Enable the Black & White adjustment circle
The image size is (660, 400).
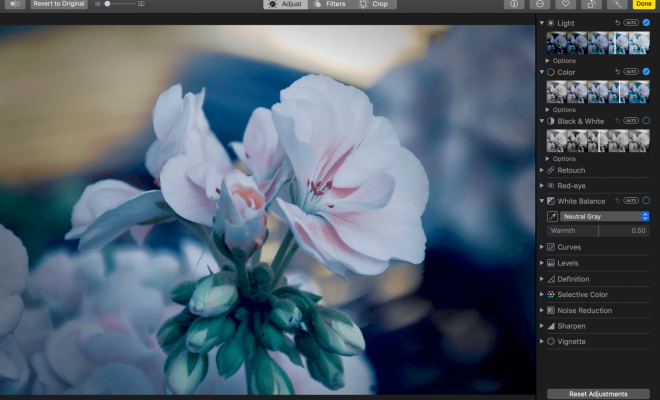pyautogui.click(x=646, y=121)
